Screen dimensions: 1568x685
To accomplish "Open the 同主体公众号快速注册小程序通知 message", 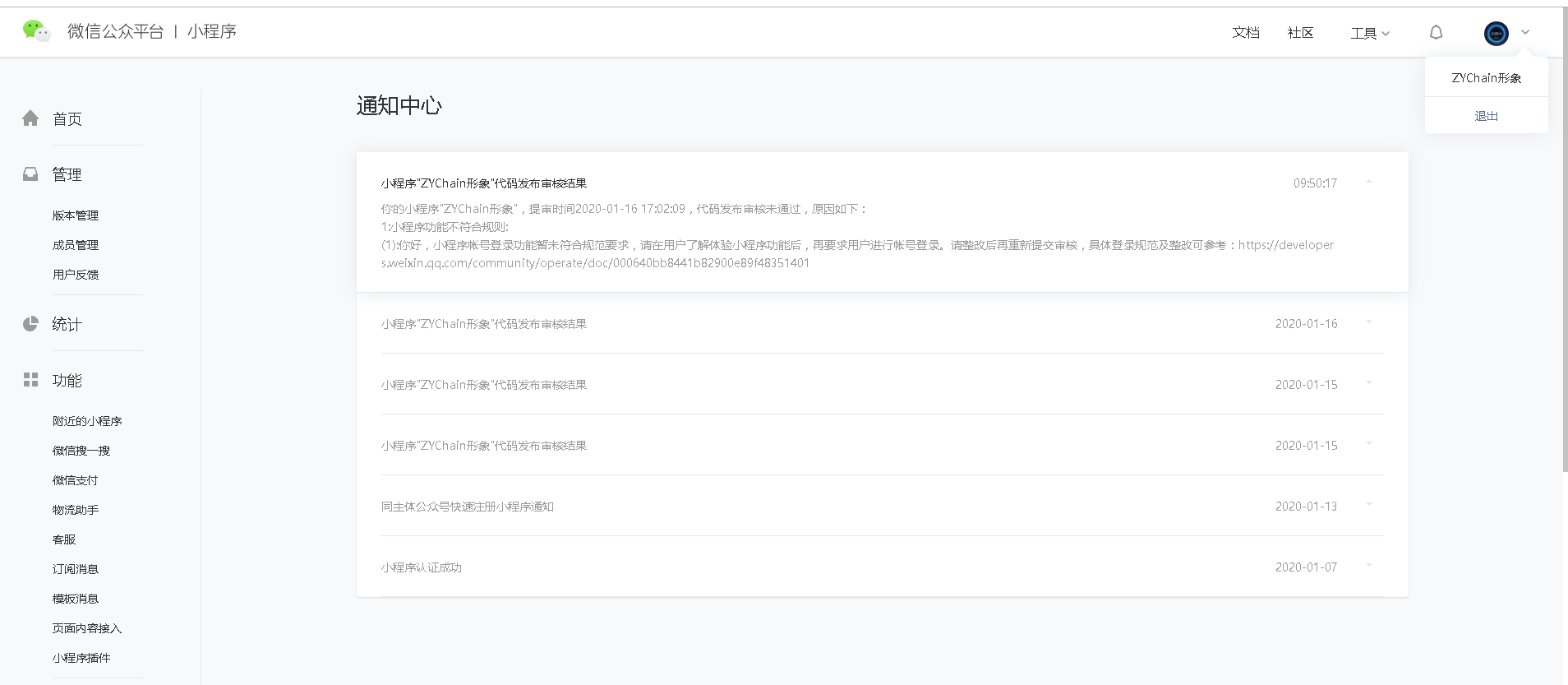I will point(468,507).
